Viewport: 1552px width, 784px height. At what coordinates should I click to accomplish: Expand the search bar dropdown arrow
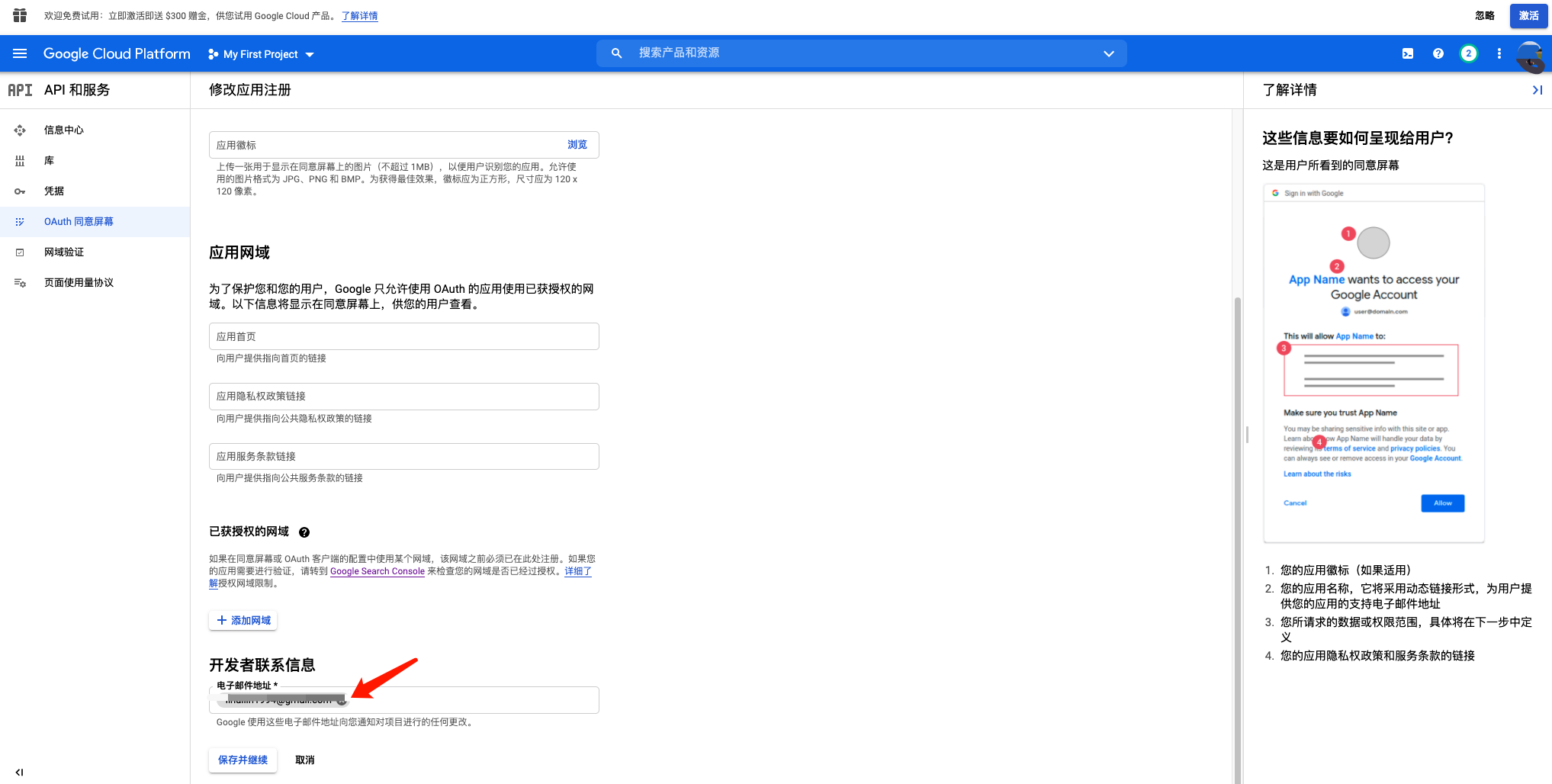(x=1108, y=53)
